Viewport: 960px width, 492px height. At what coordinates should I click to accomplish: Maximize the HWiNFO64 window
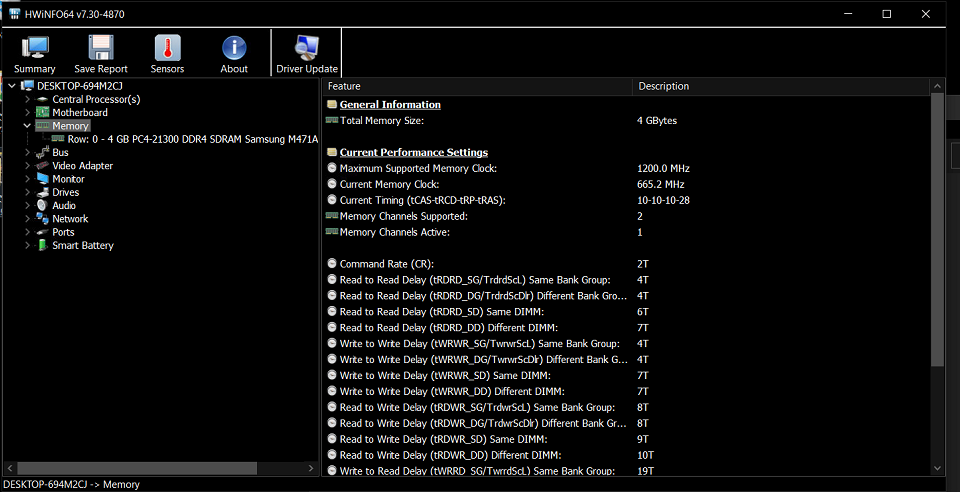pos(887,14)
